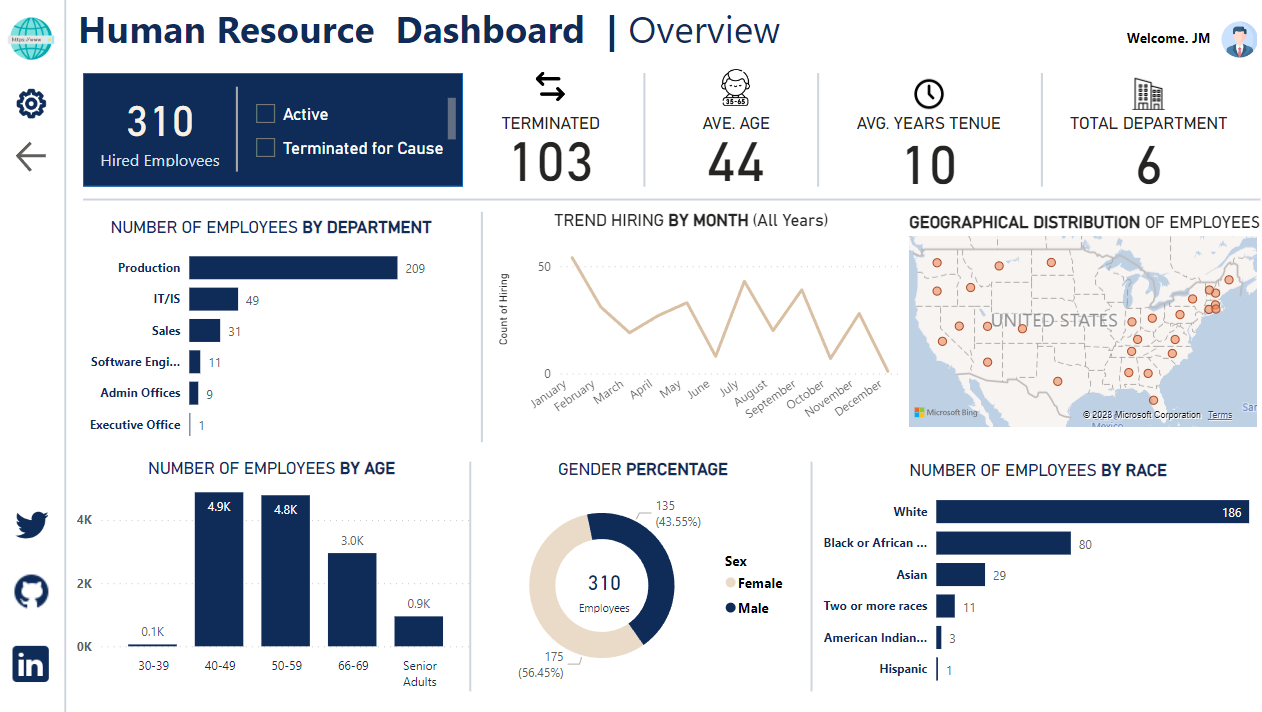Image resolution: width=1262 pixels, height=712 pixels.
Task: Click the Microsoft Bing logo on the map
Action: coord(944,412)
